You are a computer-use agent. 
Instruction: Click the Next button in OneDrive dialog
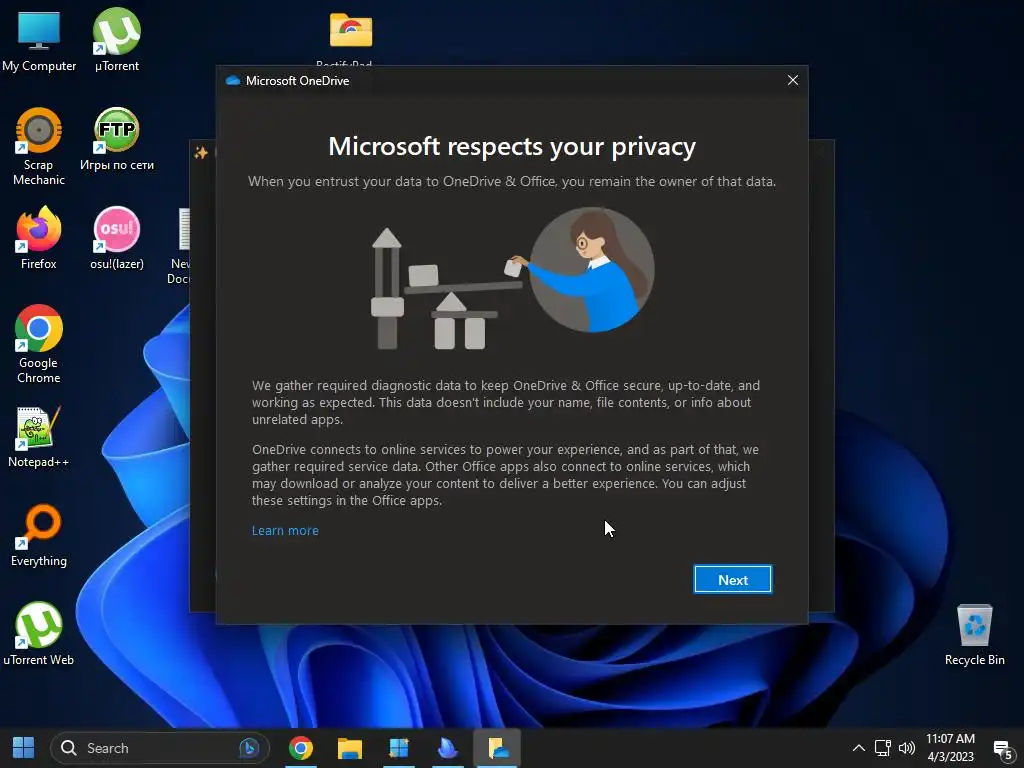[x=733, y=579]
